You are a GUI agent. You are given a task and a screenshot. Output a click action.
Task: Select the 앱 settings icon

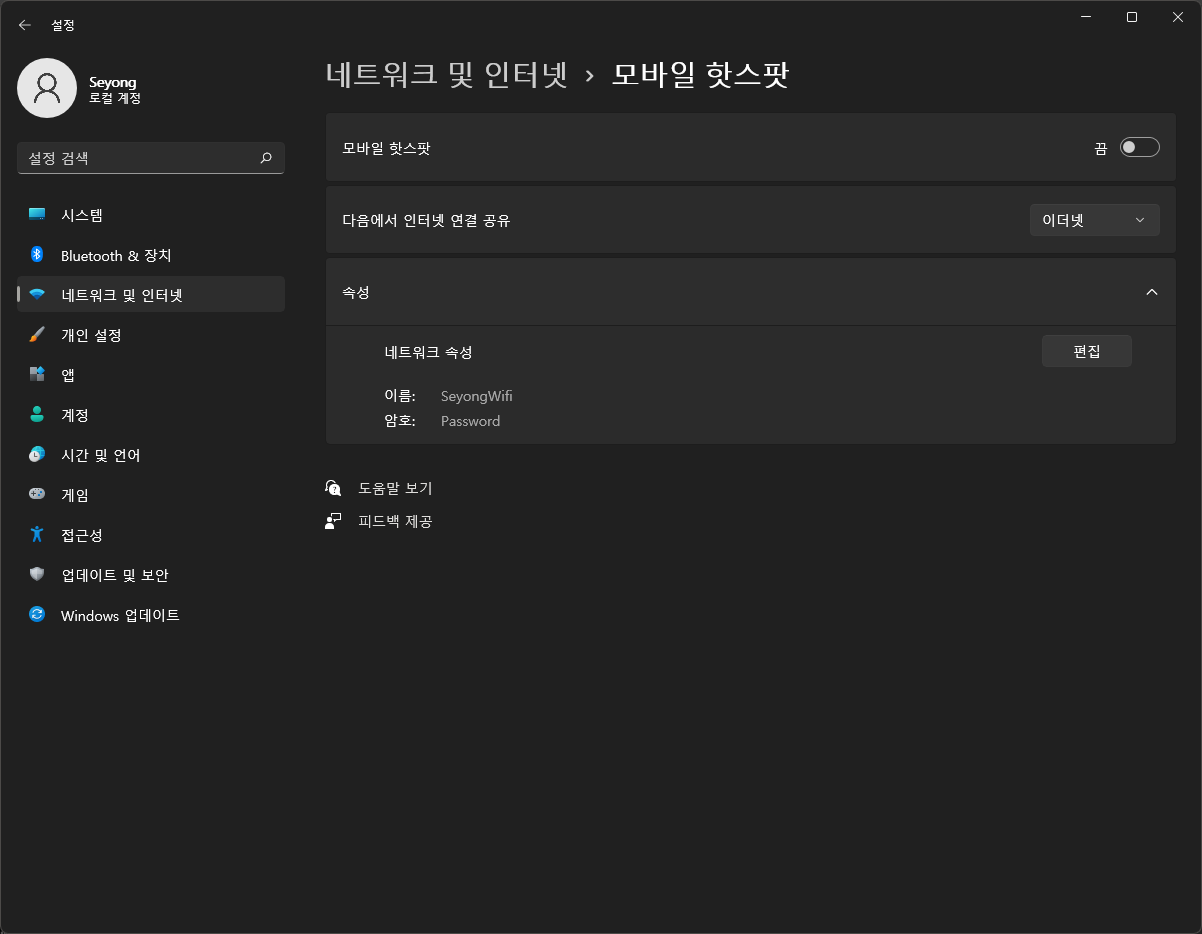point(37,374)
